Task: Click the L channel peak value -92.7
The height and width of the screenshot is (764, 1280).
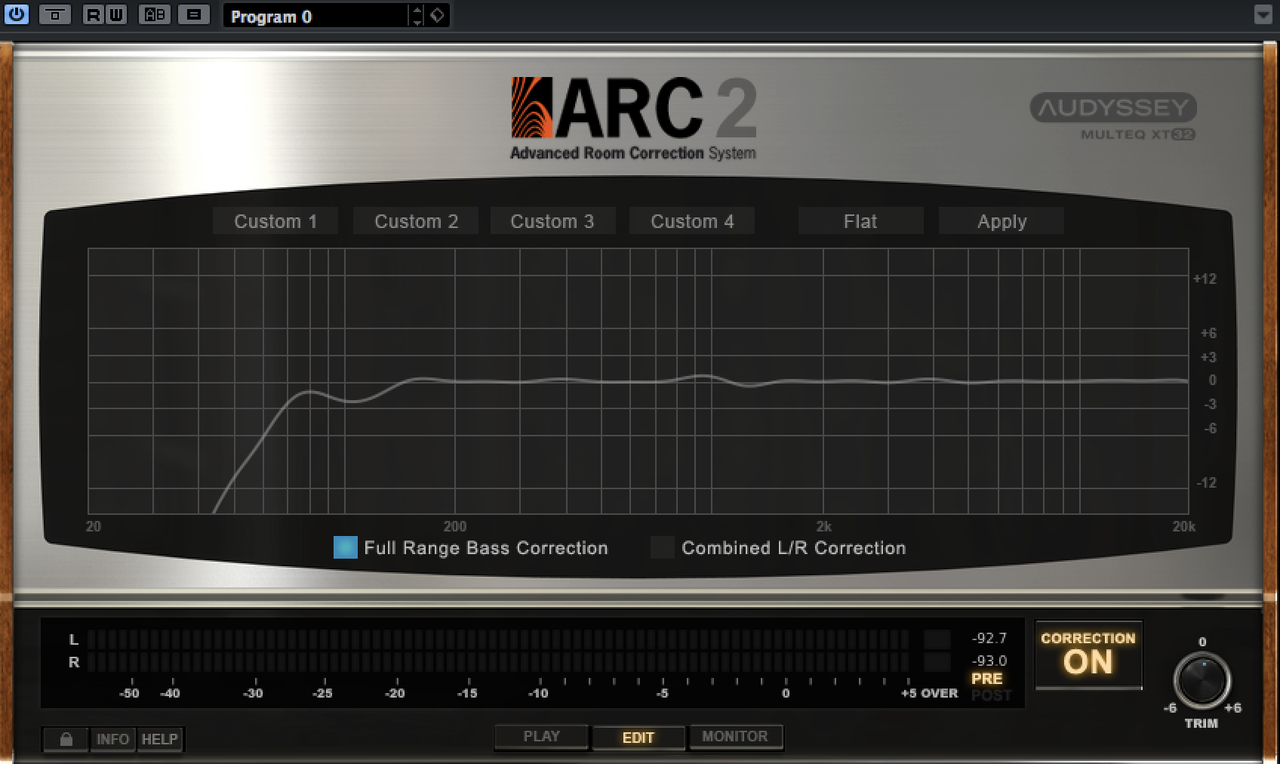Action: [989, 638]
